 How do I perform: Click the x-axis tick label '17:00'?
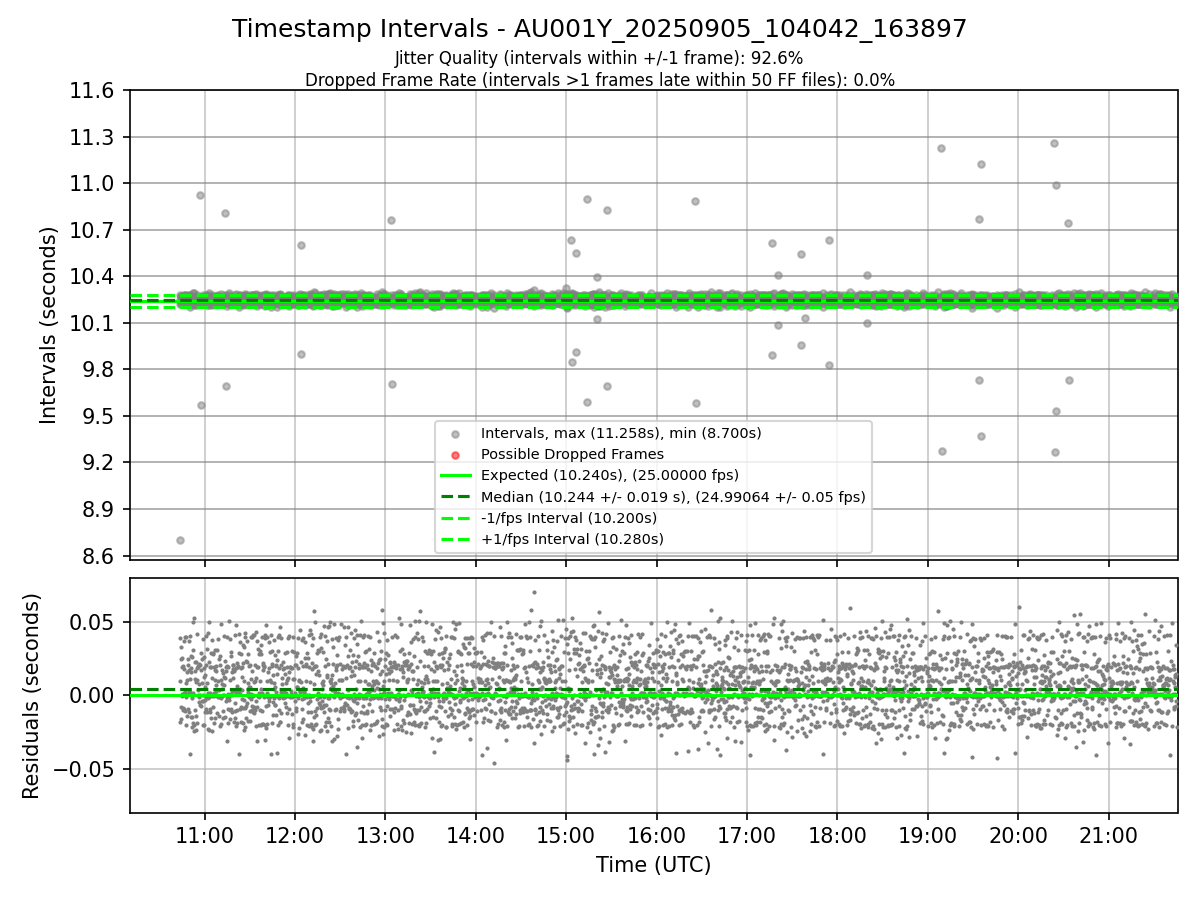[x=746, y=835]
